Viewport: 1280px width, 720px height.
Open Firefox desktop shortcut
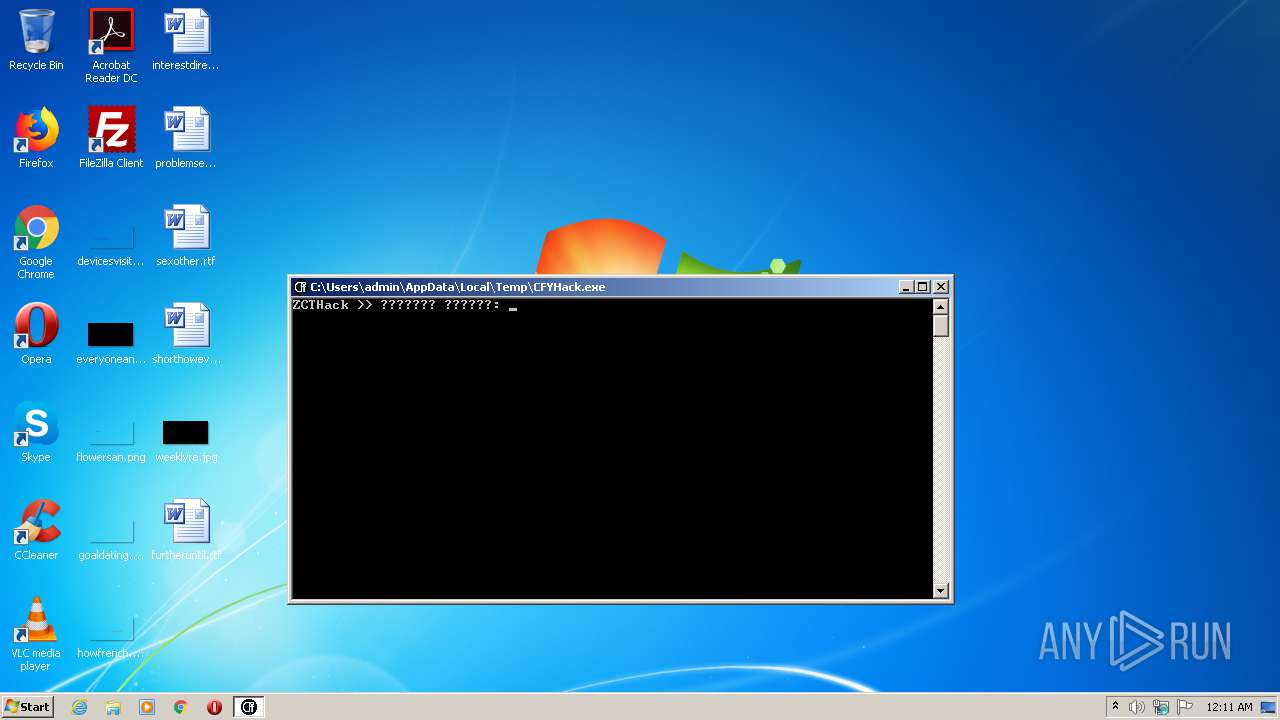pos(36,138)
